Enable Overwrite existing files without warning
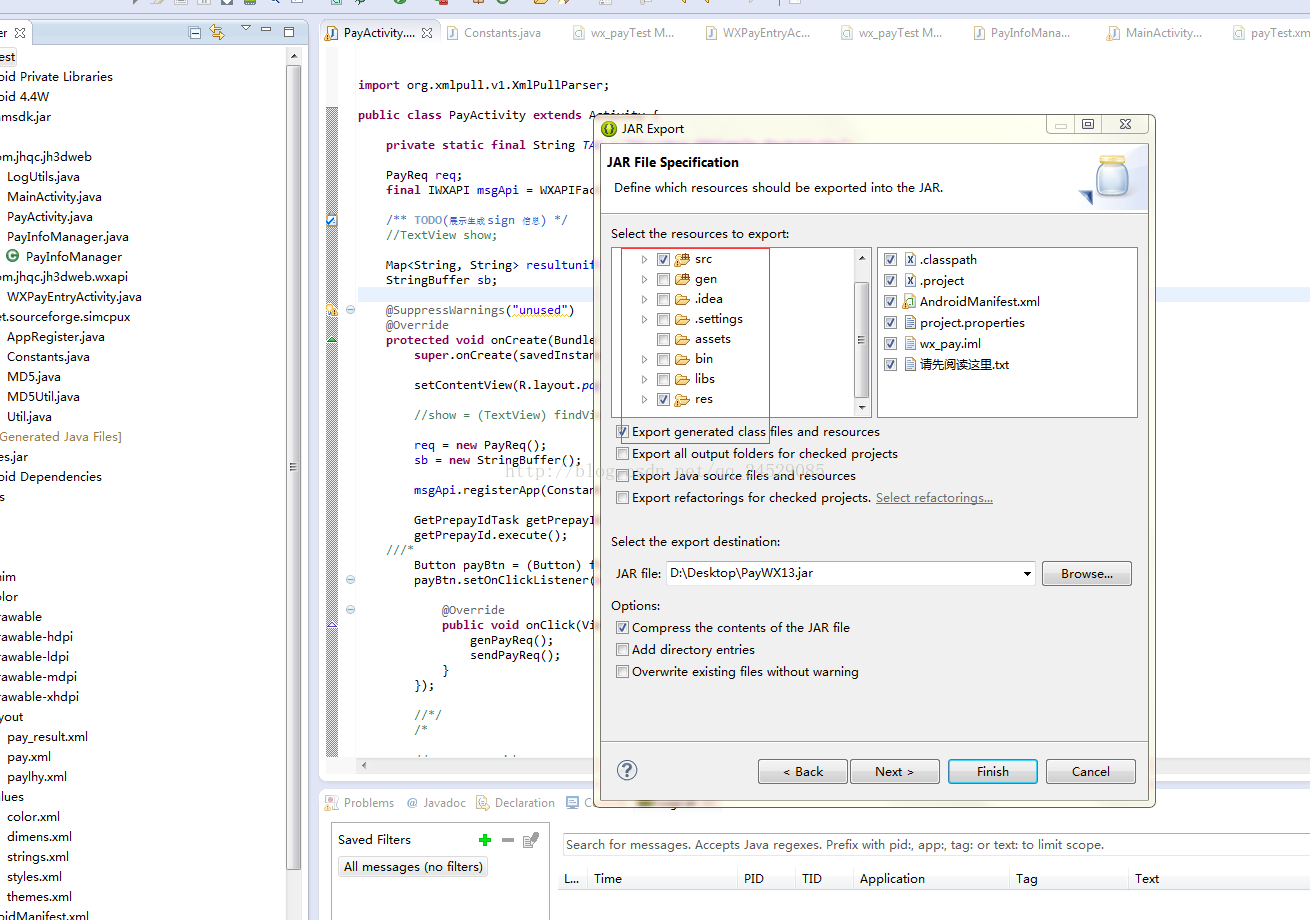 click(623, 672)
